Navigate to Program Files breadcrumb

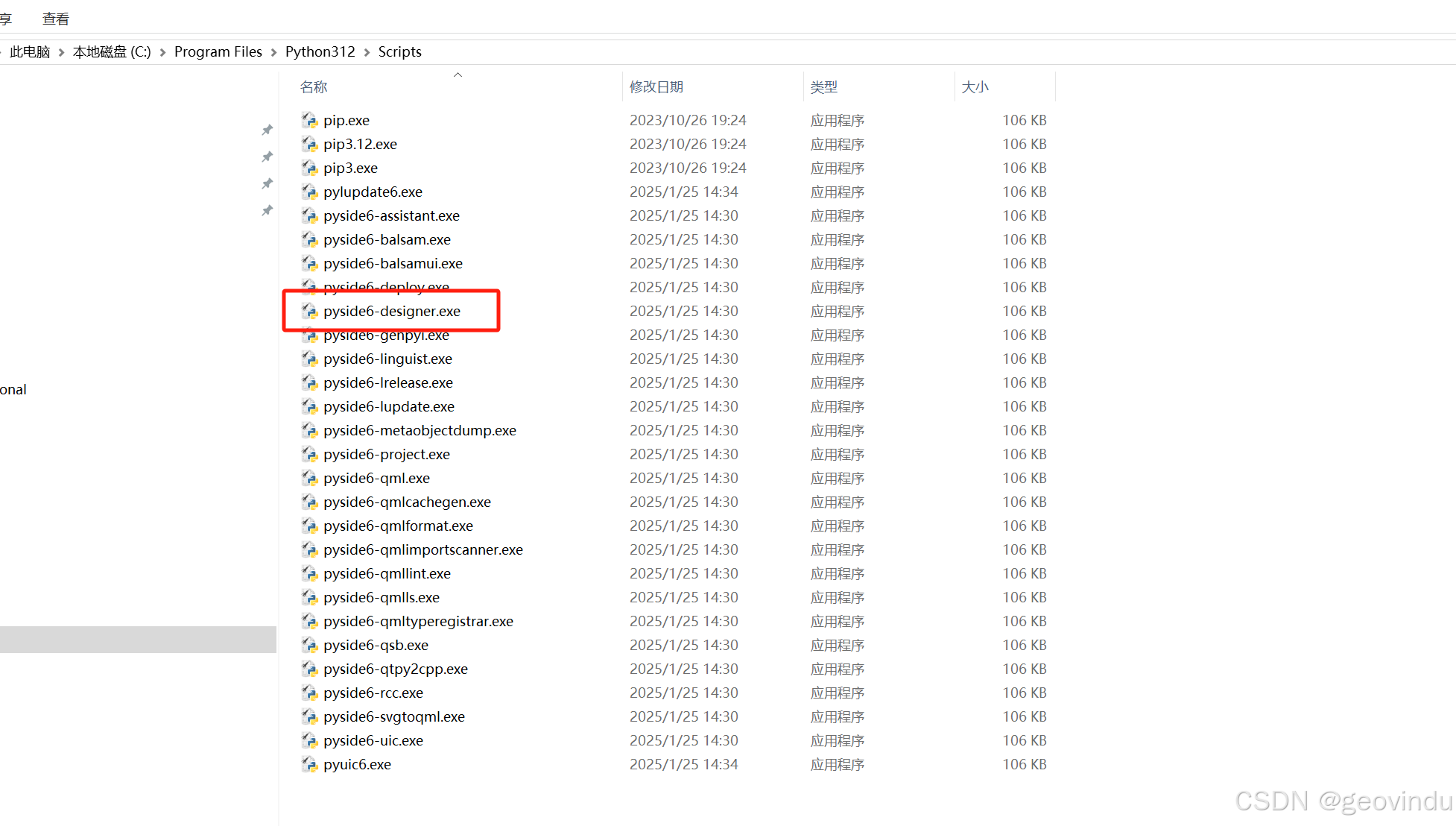pyautogui.click(x=218, y=51)
